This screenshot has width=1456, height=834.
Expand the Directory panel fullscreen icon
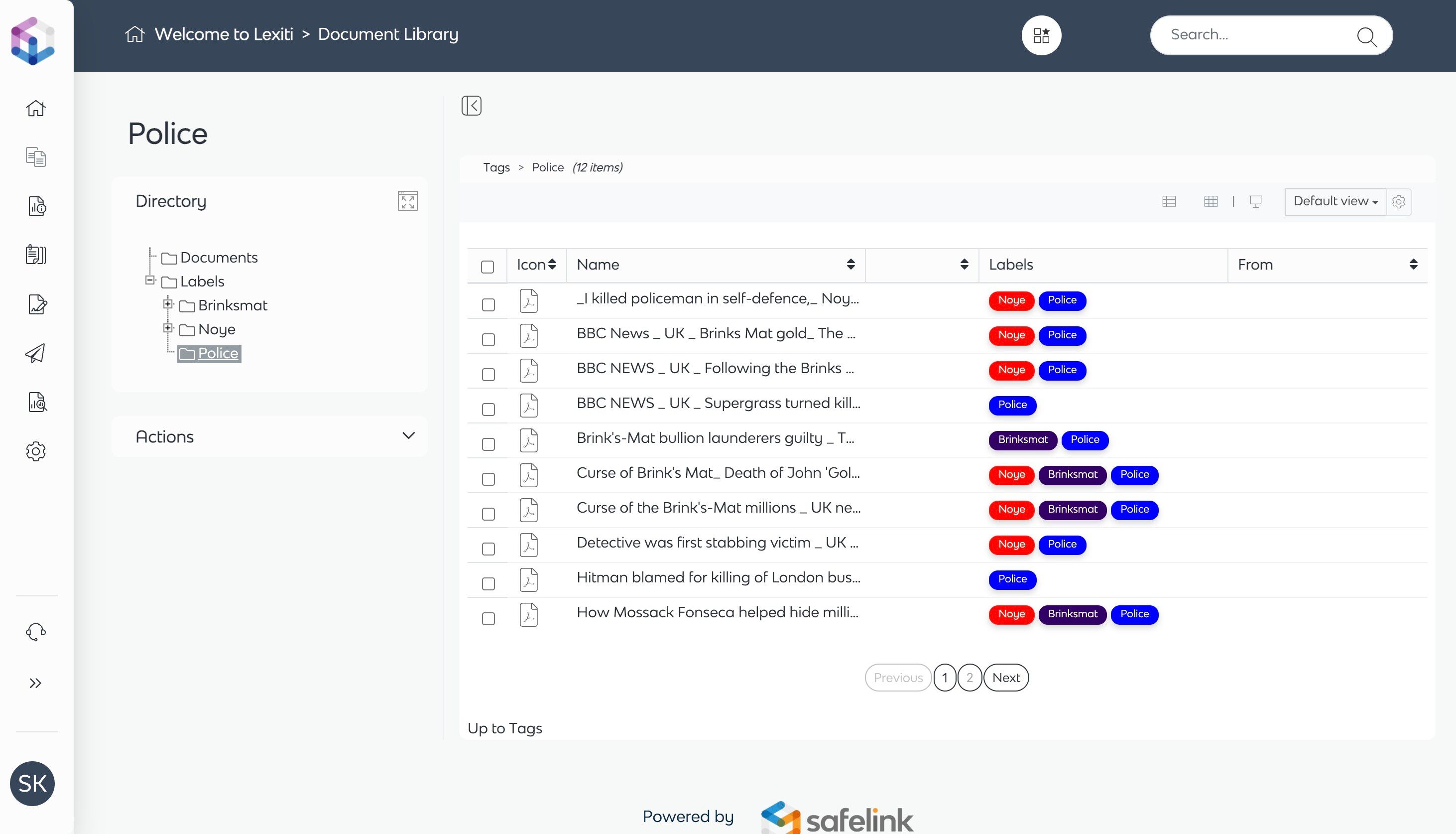(407, 201)
